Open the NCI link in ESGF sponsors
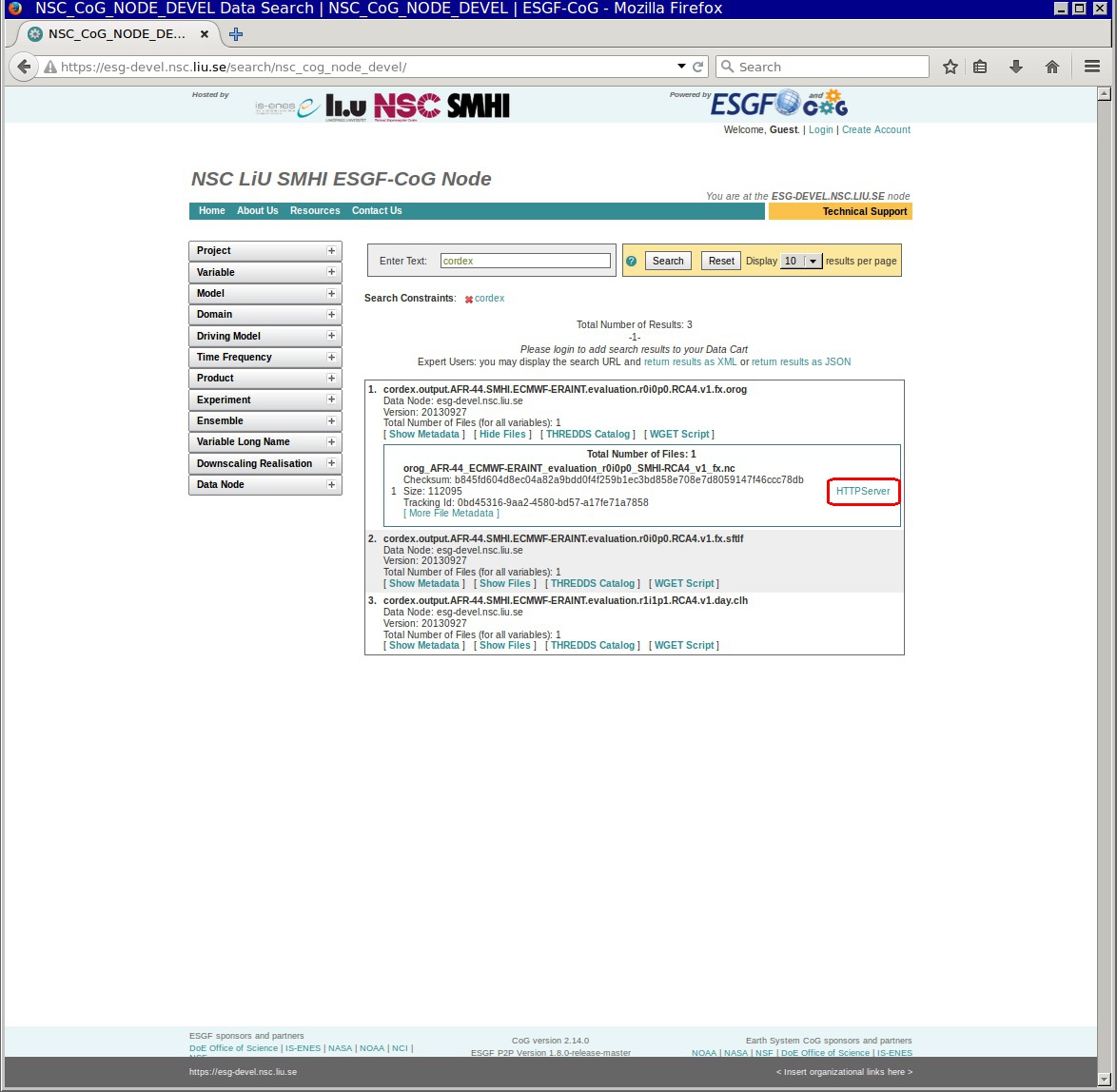 400,1048
